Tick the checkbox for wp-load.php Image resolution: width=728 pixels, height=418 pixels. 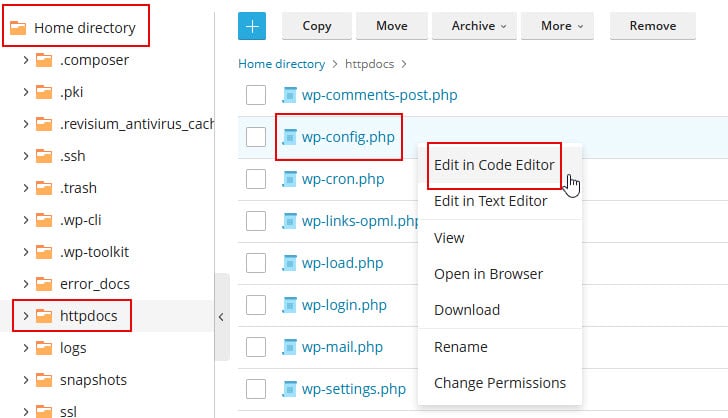coord(256,263)
